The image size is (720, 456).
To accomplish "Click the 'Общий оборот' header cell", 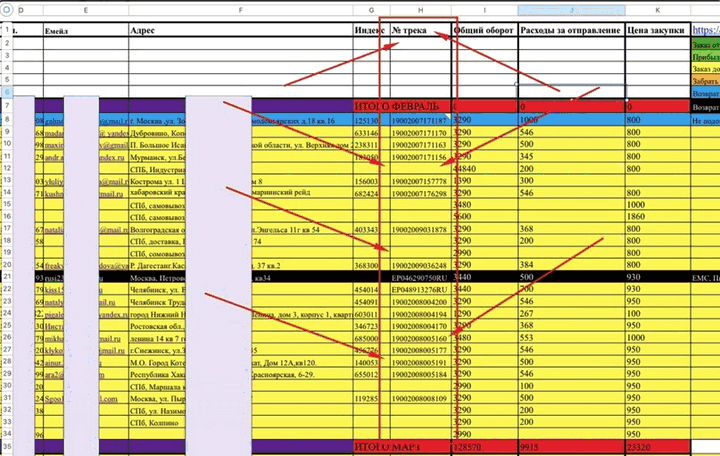I will (484, 30).
